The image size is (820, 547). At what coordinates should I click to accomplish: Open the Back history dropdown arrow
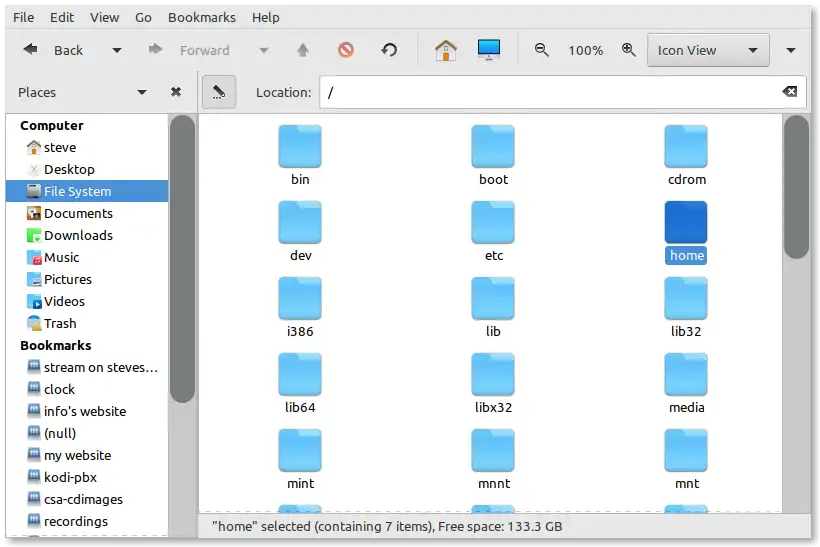pyautogui.click(x=117, y=50)
